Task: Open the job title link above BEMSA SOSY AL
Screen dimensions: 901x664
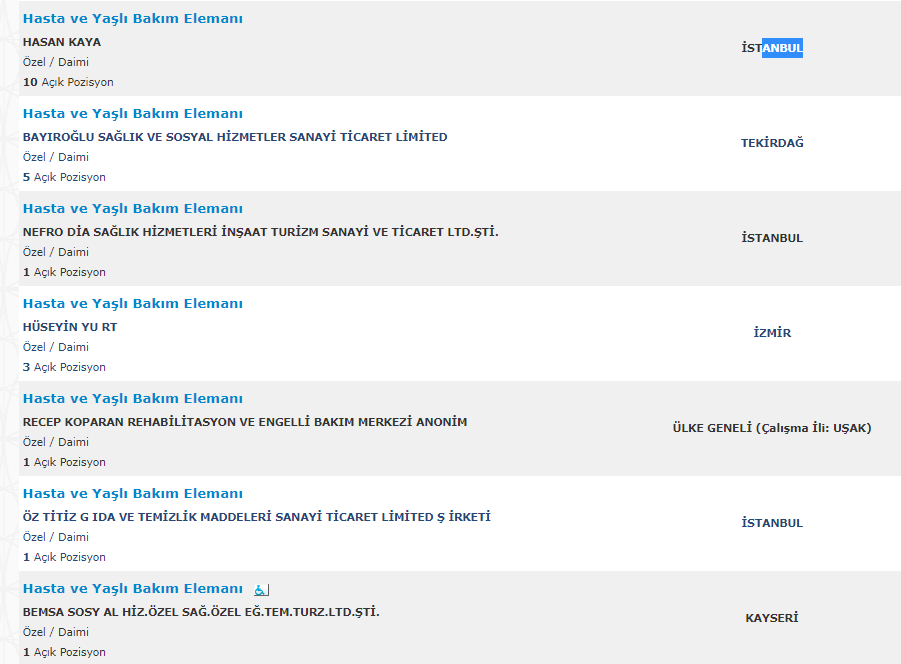Action: click(x=132, y=589)
